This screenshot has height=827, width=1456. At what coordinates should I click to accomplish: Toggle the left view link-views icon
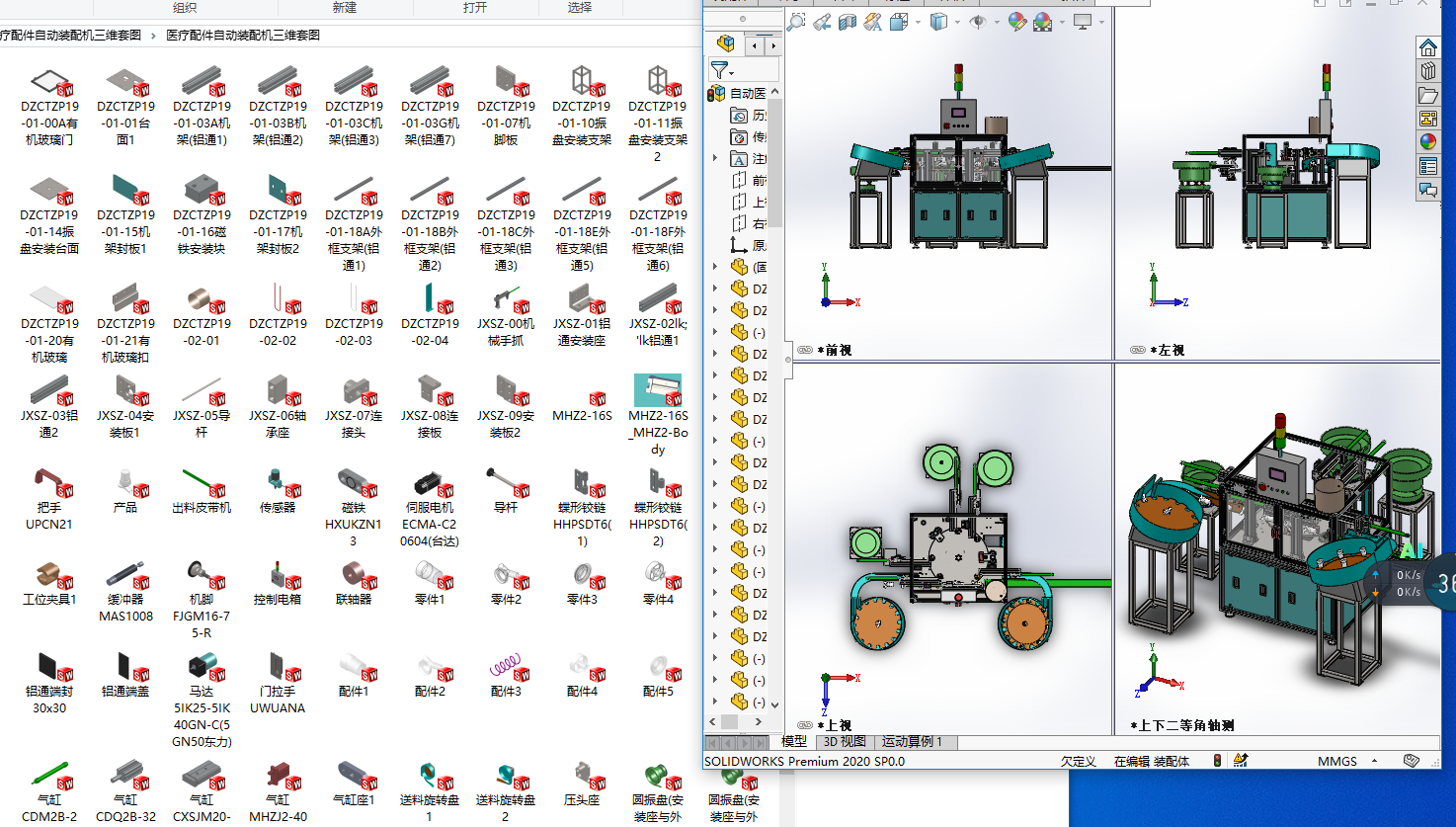(1137, 350)
